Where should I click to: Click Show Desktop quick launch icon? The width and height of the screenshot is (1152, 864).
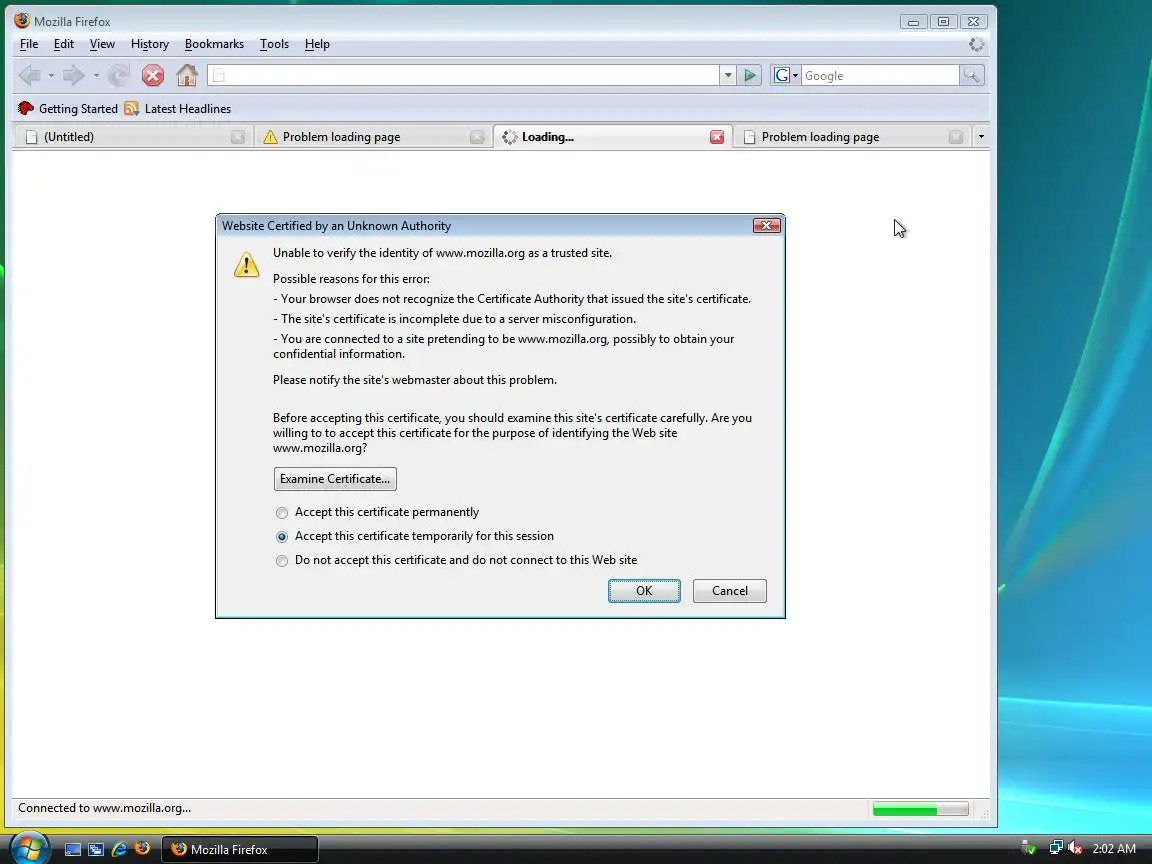coord(73,849)
